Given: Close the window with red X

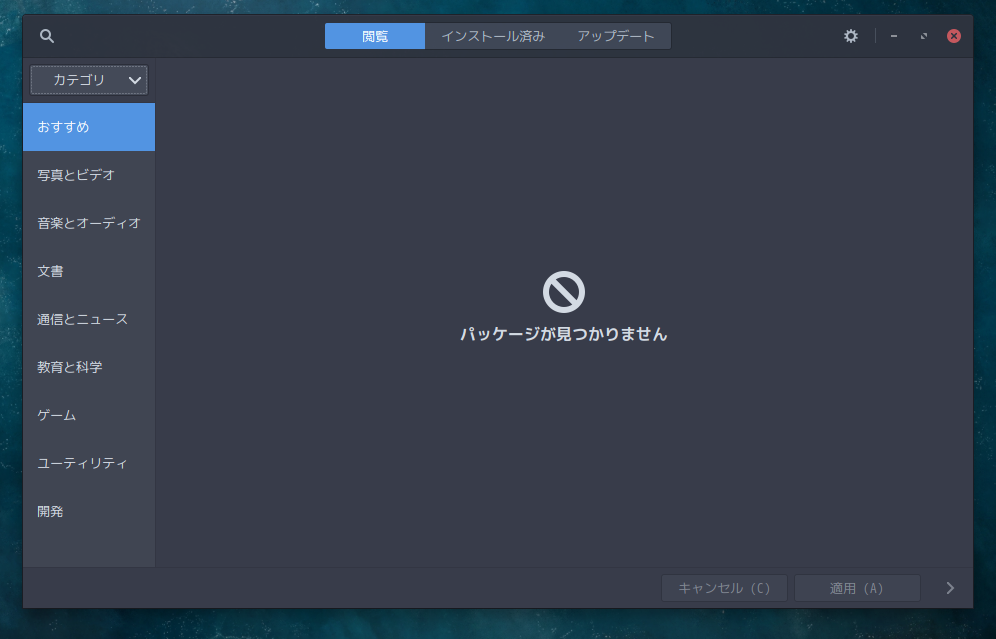Looking at the screenshot, I should [x=953, y=36].
